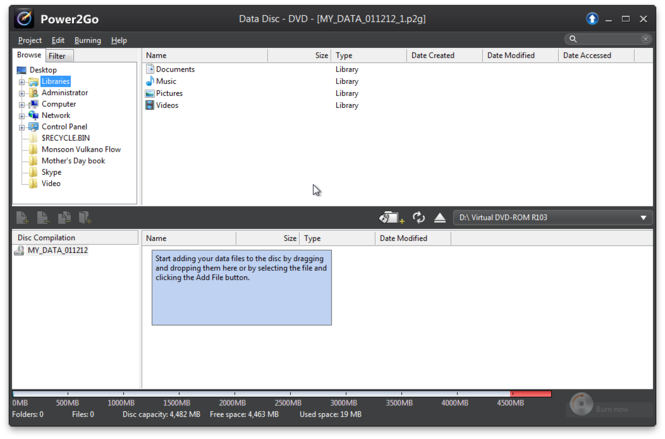
Task: Switch to the Browse tab
Action: click(29, 55)
